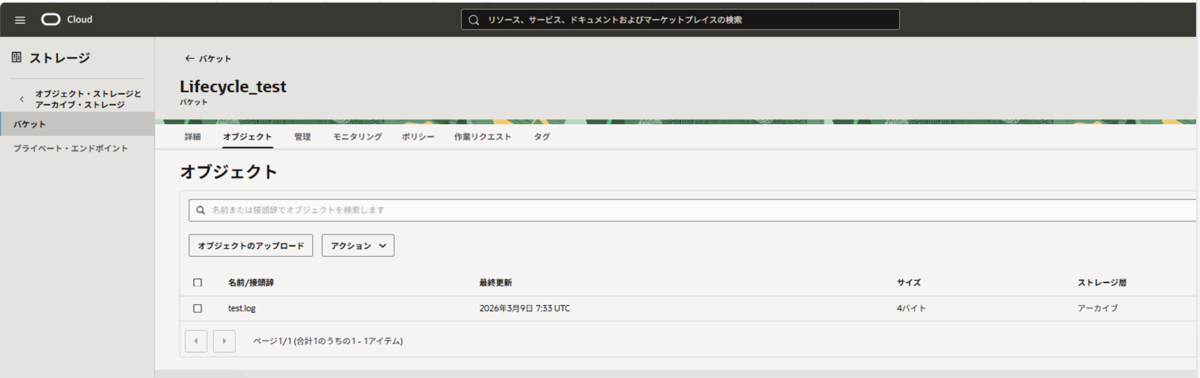The image size is (1200, 378).
Task: Go to the next page arrow
Action: pyautogui.click(x=225, y=341)
